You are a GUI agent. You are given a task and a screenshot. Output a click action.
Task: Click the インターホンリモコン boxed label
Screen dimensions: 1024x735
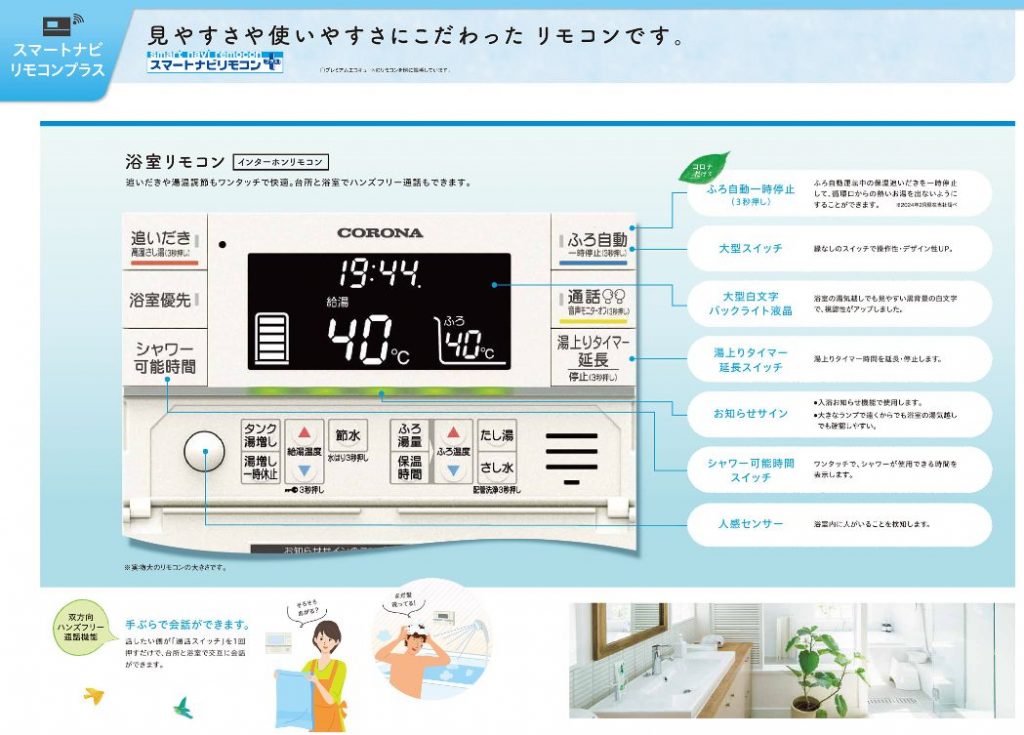point(280,161)
